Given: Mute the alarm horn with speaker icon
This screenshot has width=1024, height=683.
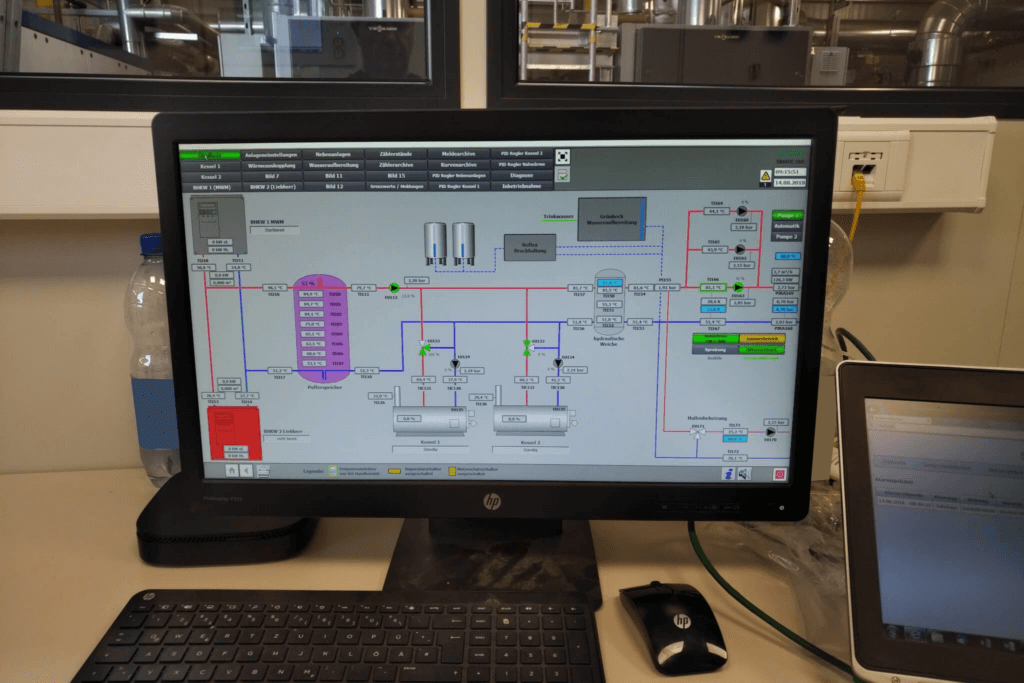Looking at the screenshot, I should pos(744,473).
